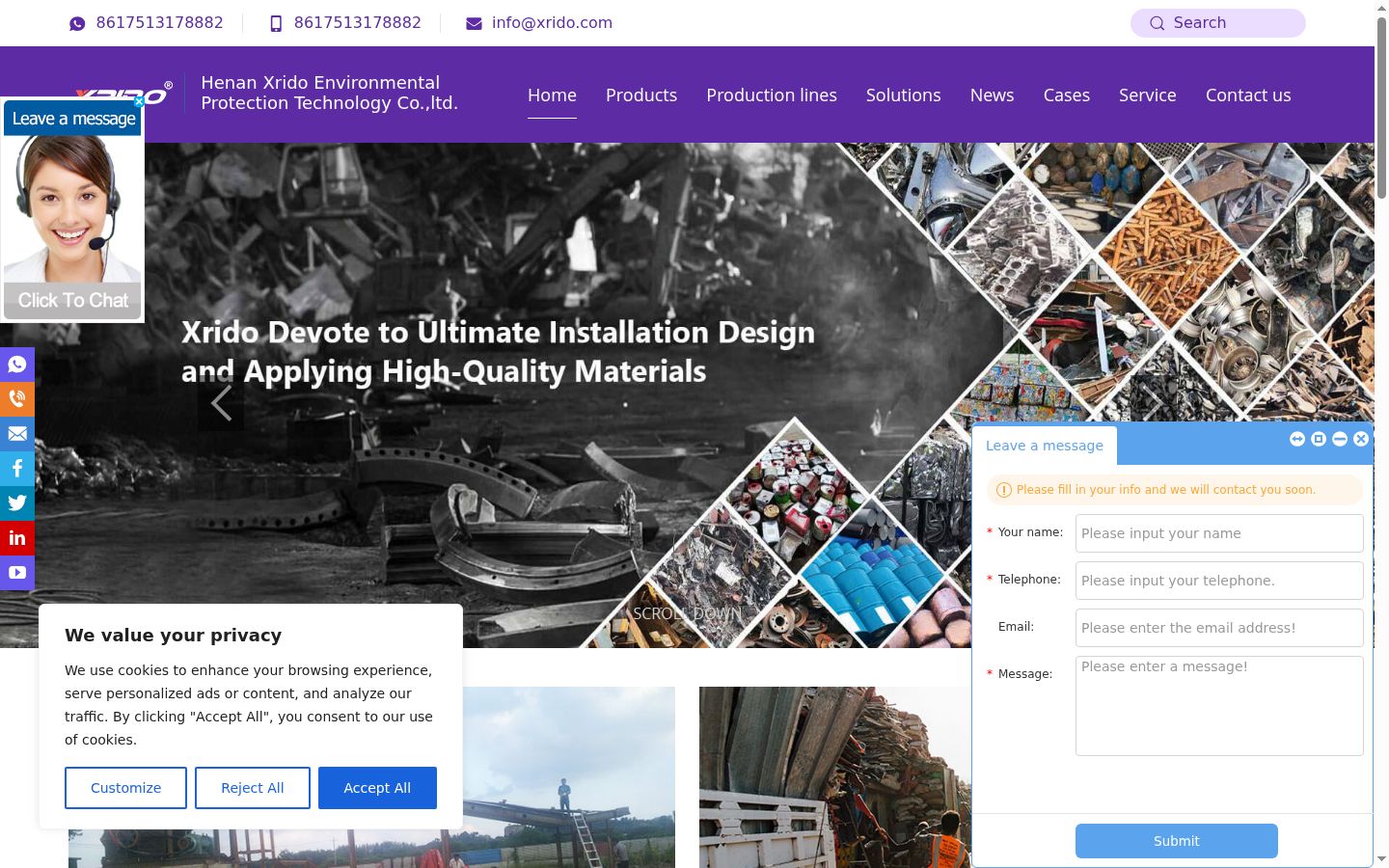Focus the Telephone input field
The height and width of the screenshot is (868, 1389).
[x=1219, y=581]
